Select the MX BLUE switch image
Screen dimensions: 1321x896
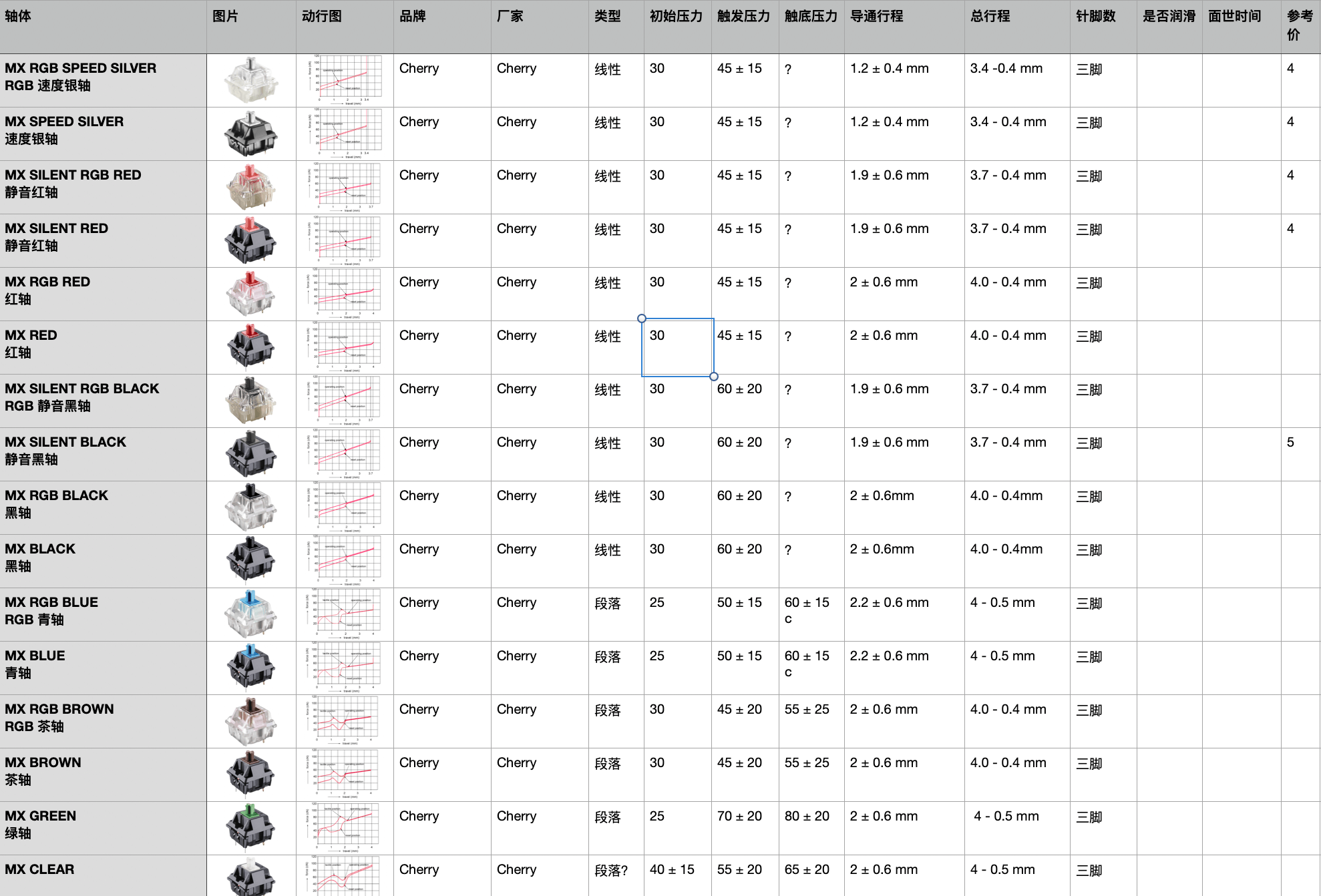[250, 667]
